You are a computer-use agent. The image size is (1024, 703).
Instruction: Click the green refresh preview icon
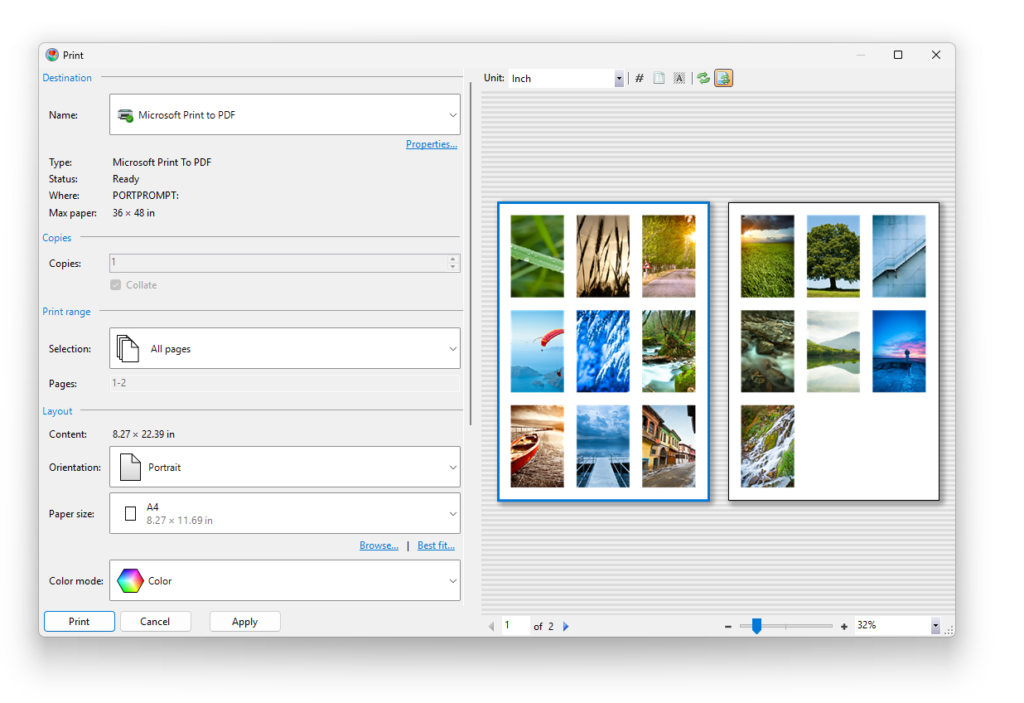tap(704, 78)
